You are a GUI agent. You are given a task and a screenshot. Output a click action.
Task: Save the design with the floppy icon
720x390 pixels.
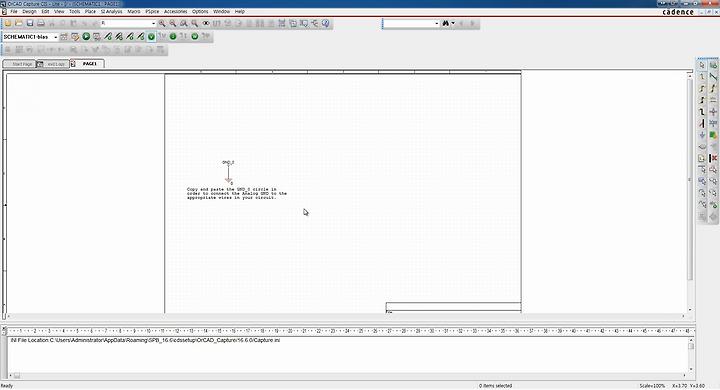click(x=30, y=23)
